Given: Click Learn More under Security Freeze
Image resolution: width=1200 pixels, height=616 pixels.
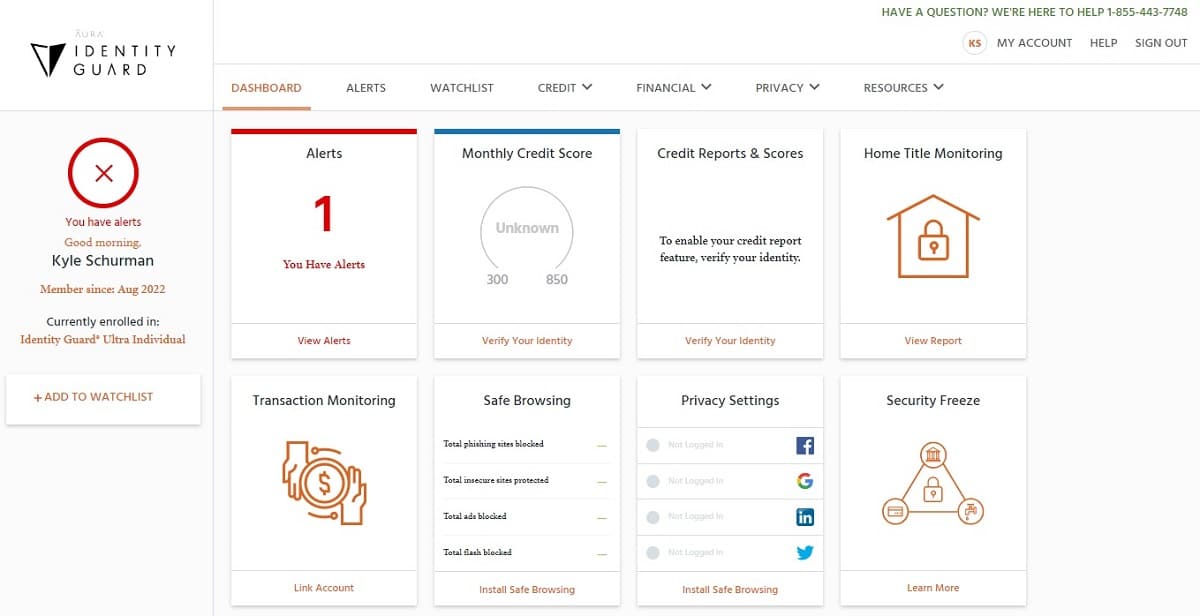Looking at the screenshot, I should [933, 588].
